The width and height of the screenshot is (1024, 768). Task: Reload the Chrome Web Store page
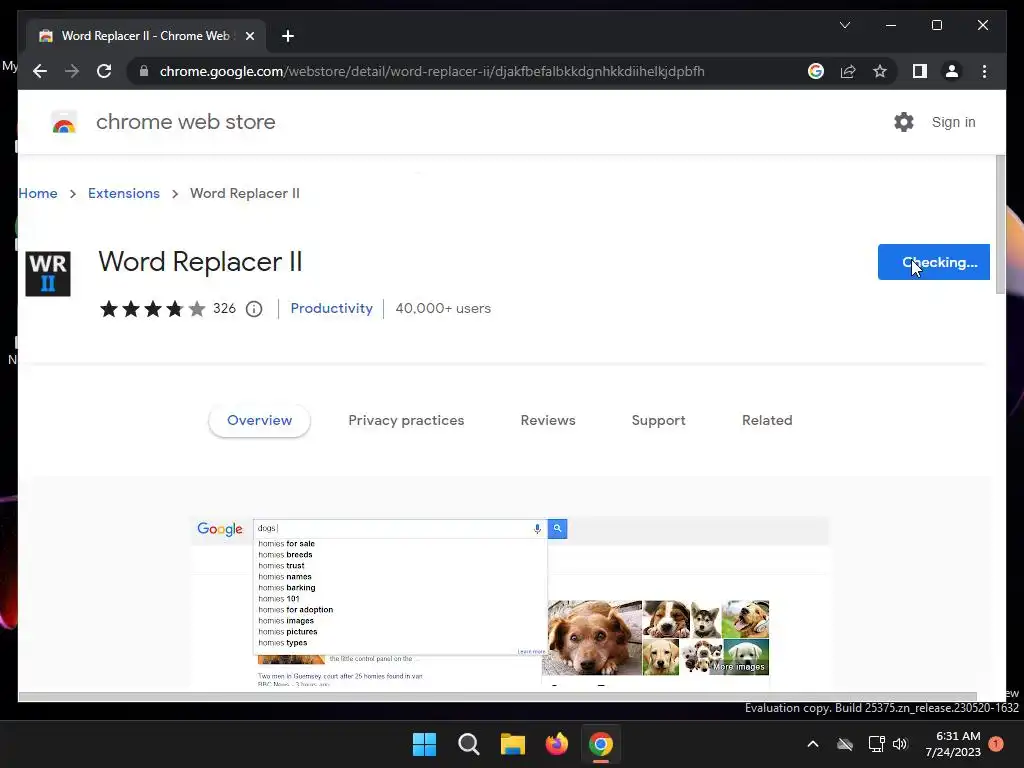click(x=104, y=71)
